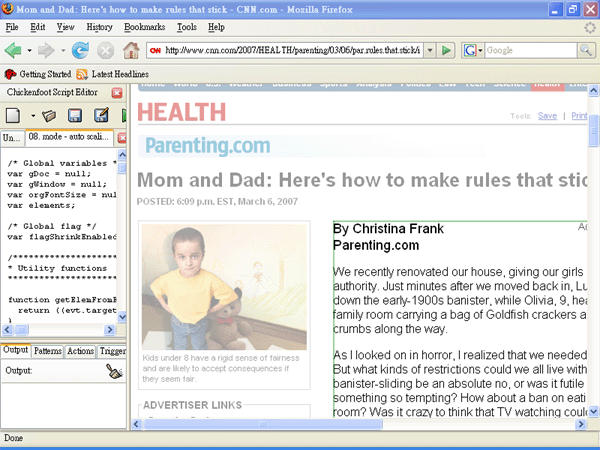600x450 pixels.
Task: Click the page horizontal scrollbar thumb
Action: tap(262, 424)
